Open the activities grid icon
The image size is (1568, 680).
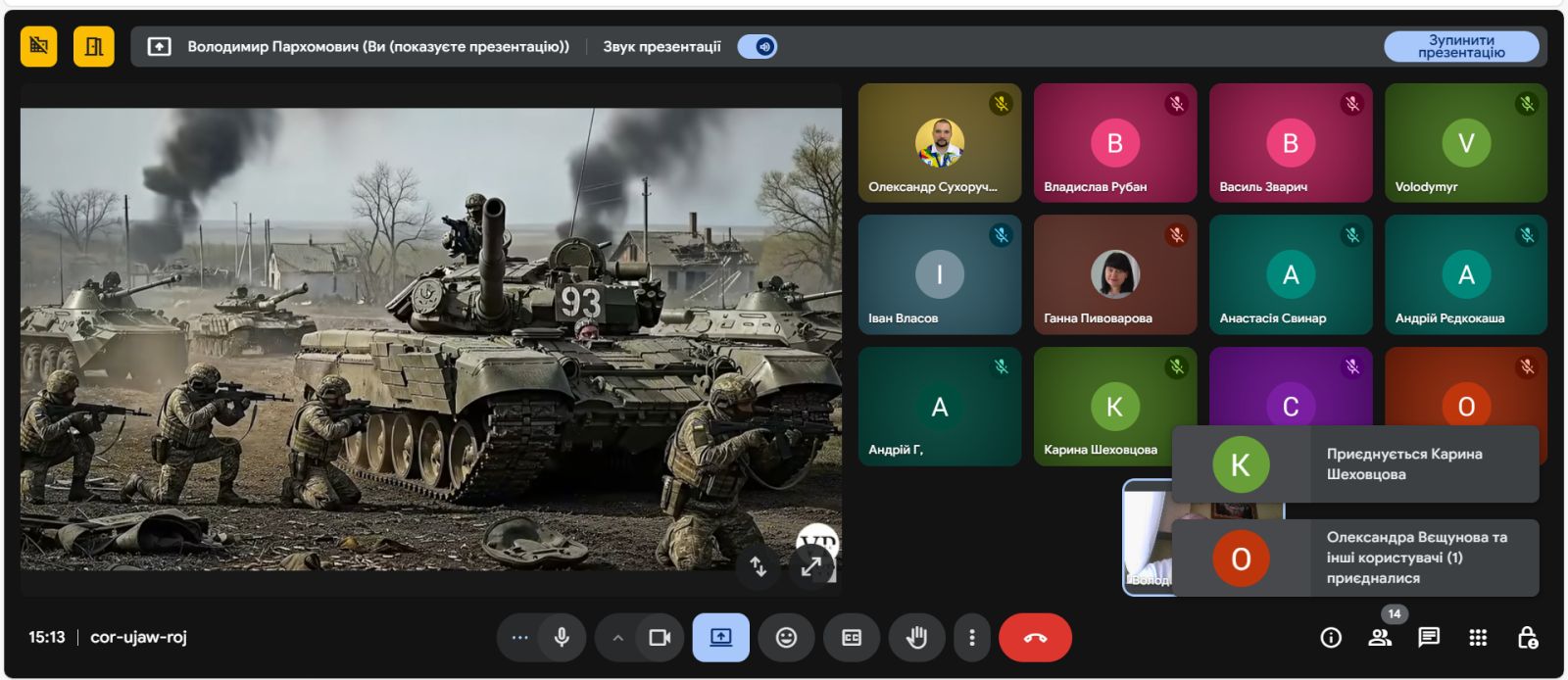pos(1478,638)
